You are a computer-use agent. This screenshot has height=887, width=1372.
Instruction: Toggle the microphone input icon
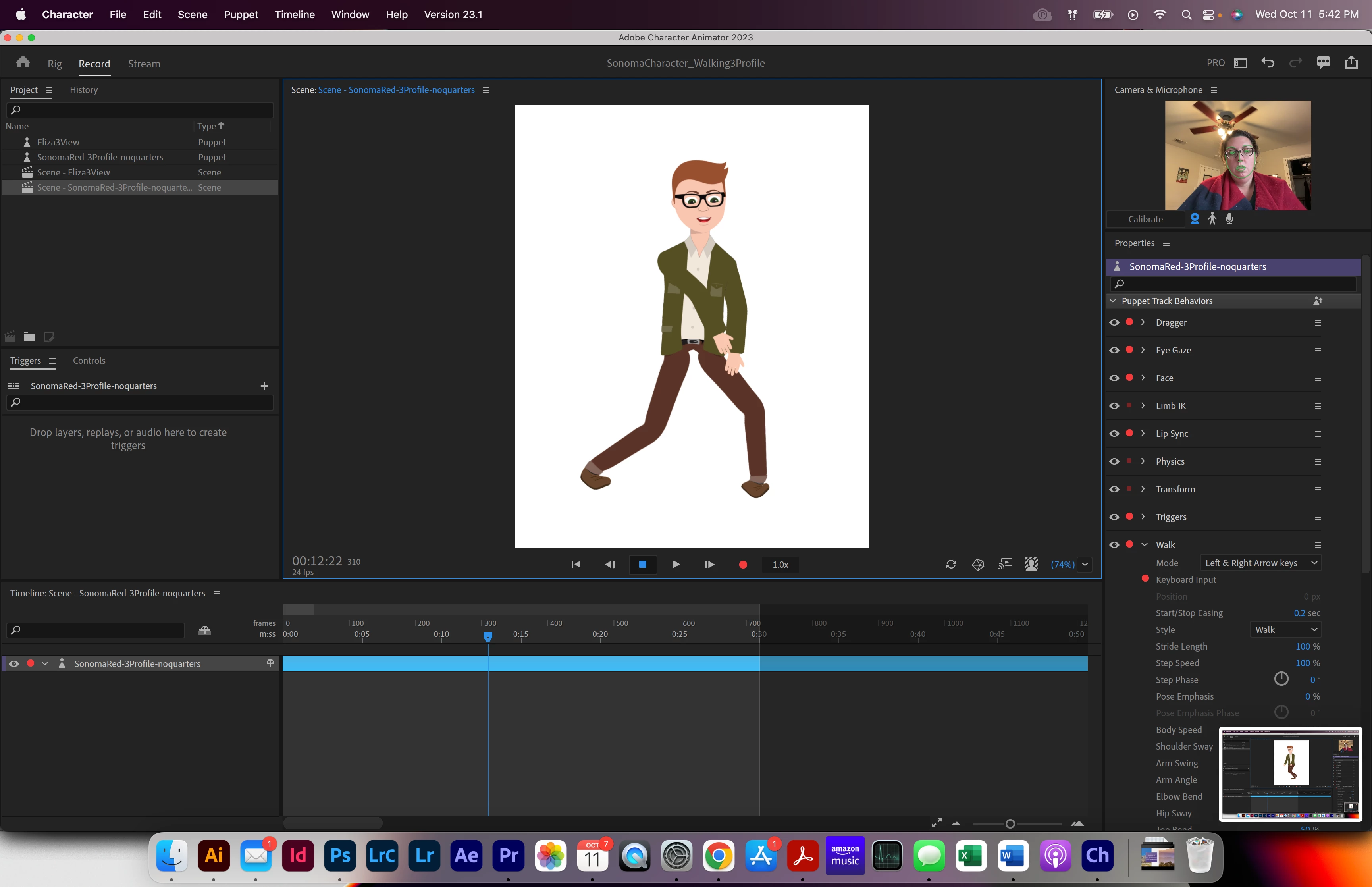coord(1229,219)
